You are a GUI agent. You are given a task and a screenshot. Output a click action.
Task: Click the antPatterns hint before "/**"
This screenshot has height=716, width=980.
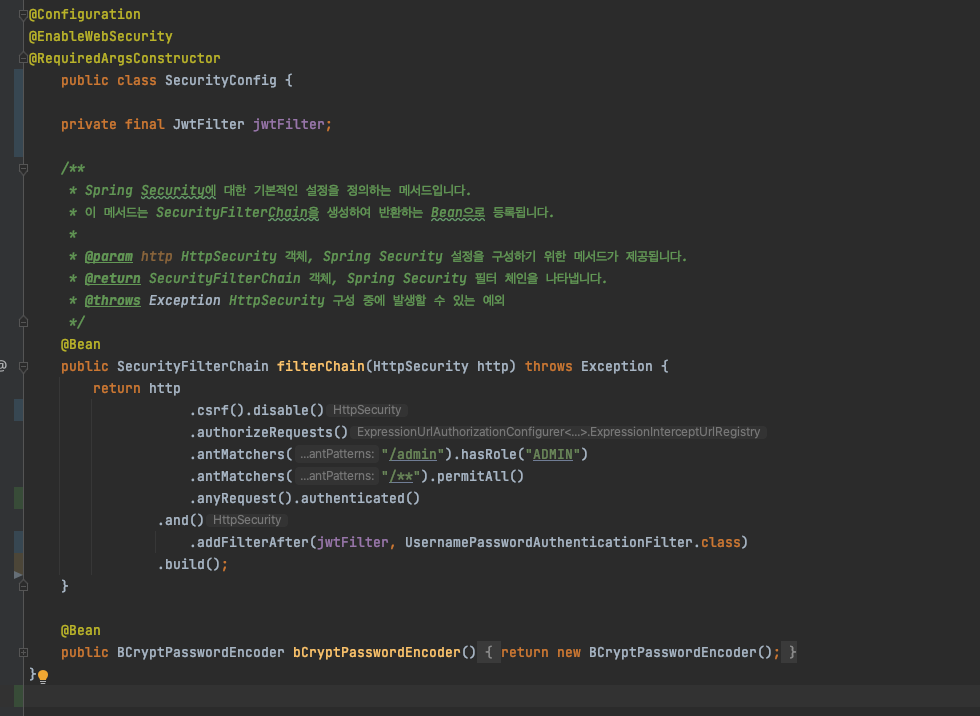(x=336, y=476)
